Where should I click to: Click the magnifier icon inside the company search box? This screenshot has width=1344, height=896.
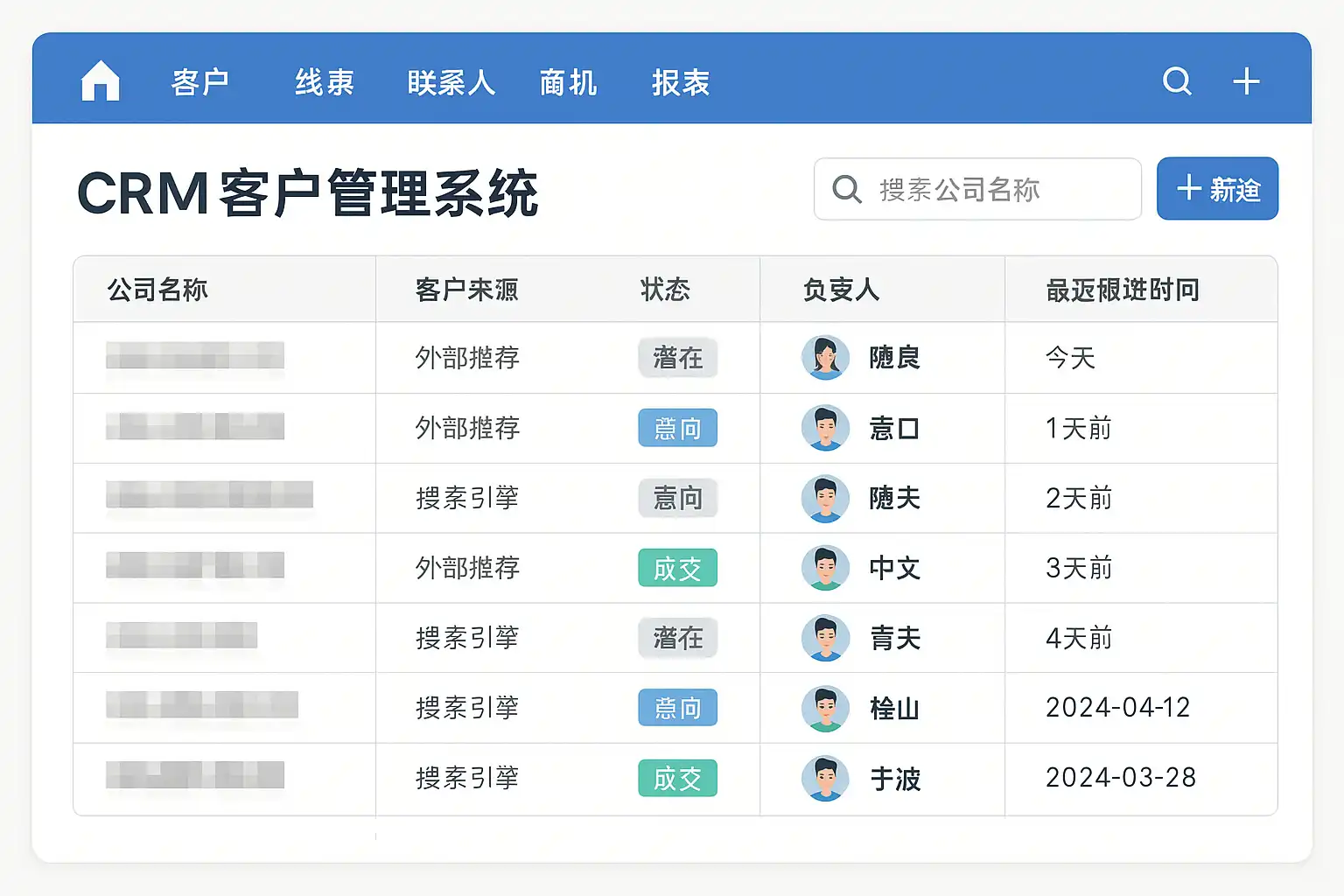pos(846,189)
